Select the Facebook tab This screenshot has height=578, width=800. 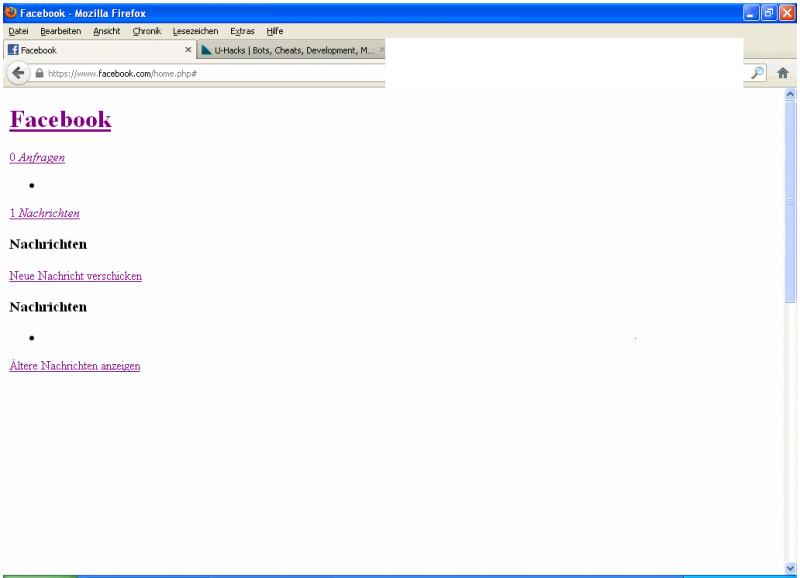point(90,50)
